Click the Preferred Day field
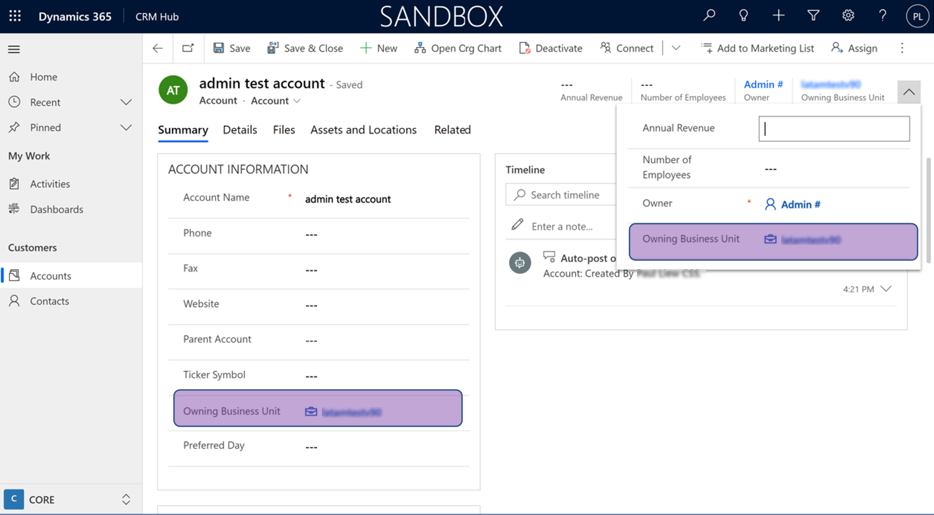 tap(319, 447)
